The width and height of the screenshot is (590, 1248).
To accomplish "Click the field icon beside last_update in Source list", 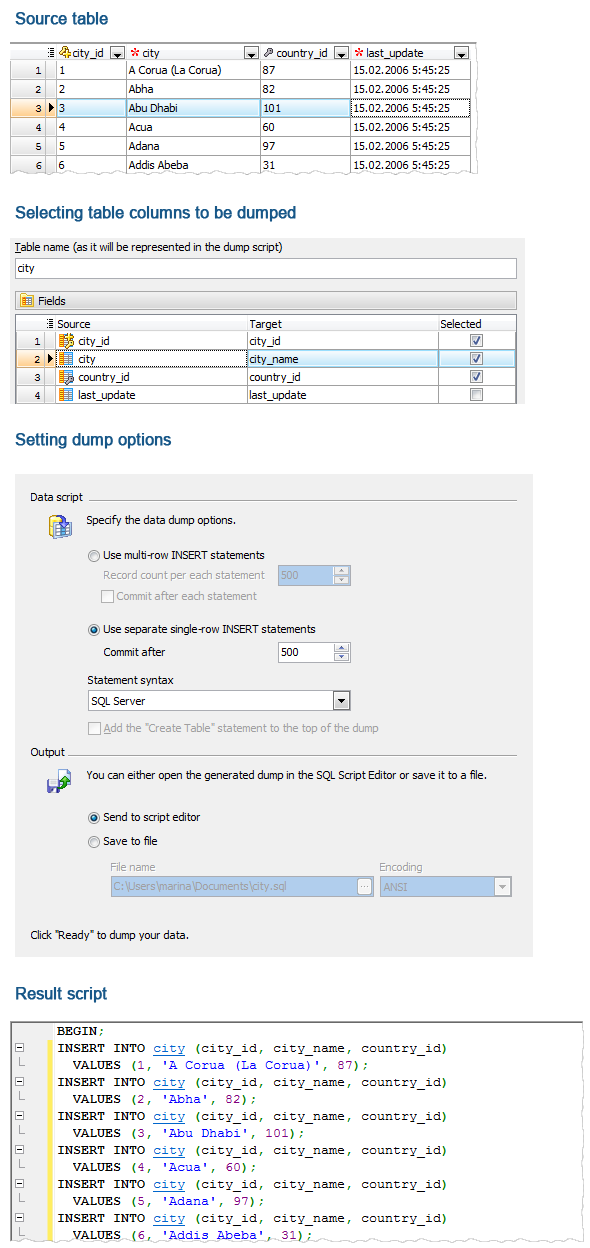I will (x=67, y=394).
